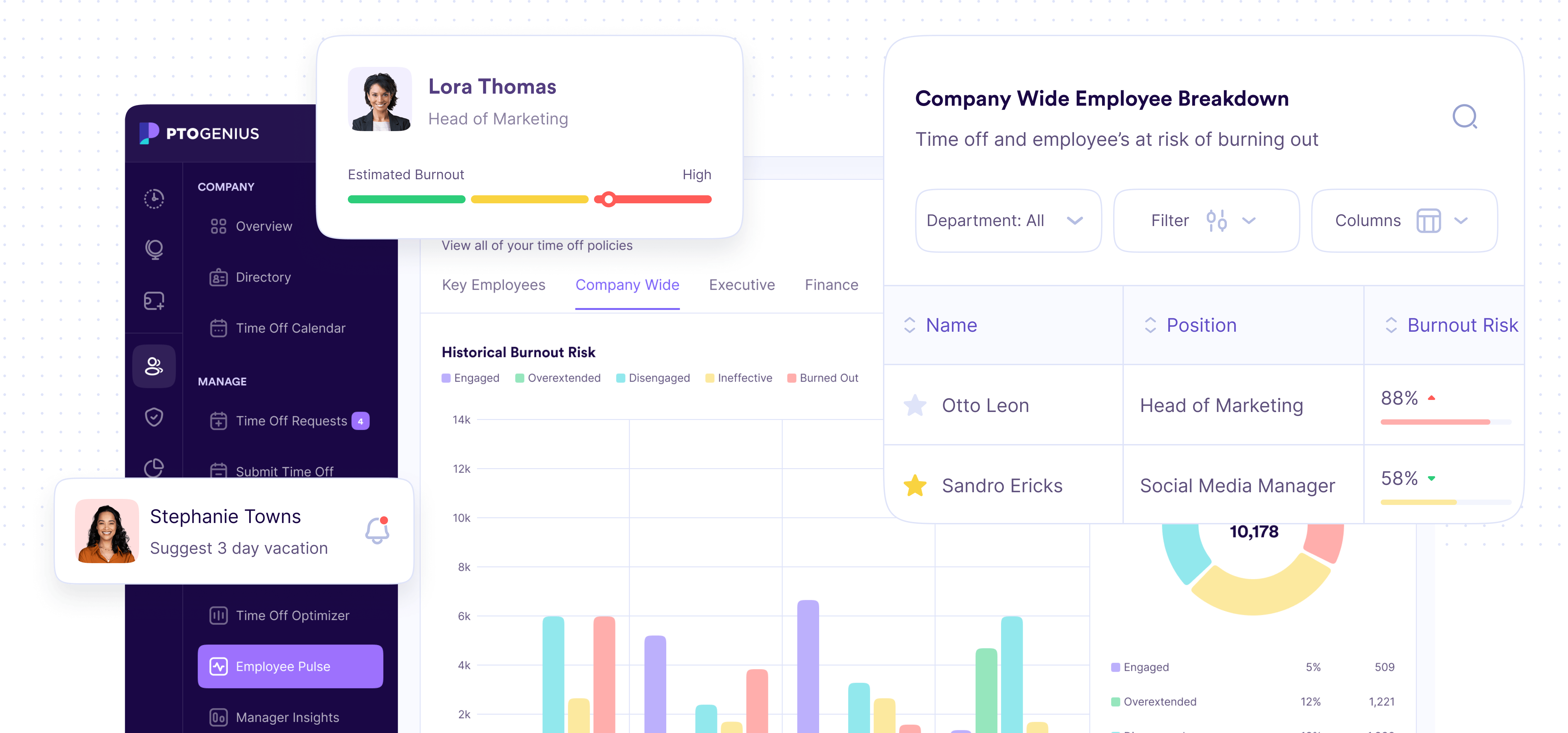Screen dimensions: 1568x733
Task: Go to Time Off Calendar
Action: click(x=278, y=328)
